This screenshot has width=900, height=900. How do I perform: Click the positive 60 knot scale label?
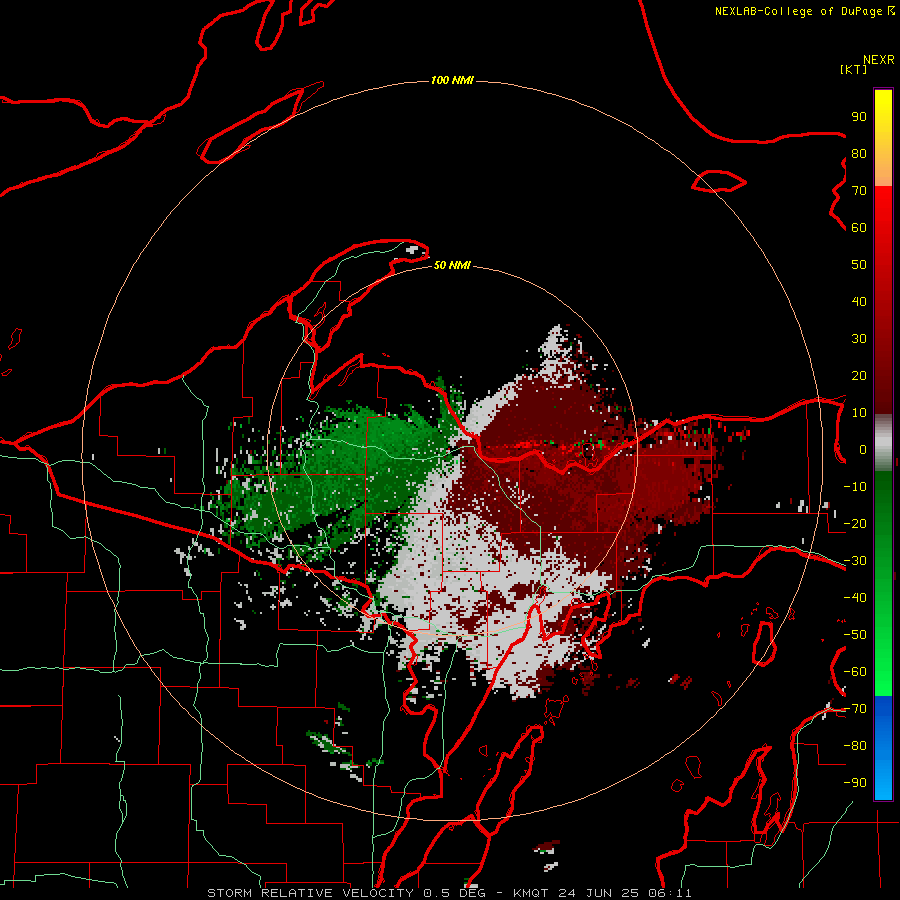(x=859, y=228)
